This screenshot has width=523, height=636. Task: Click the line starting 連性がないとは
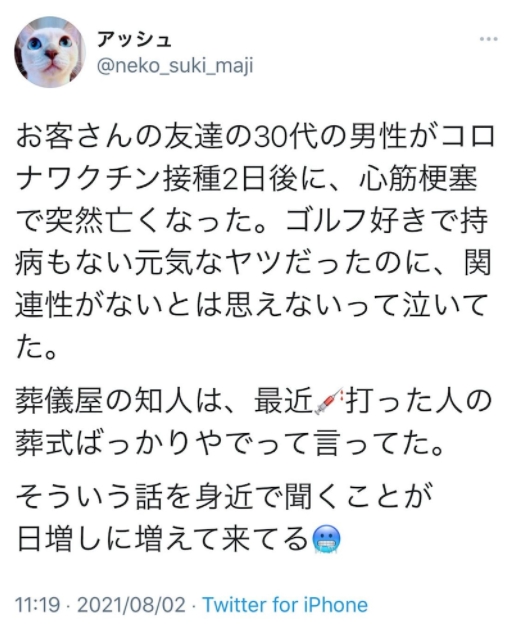point(252,305)
